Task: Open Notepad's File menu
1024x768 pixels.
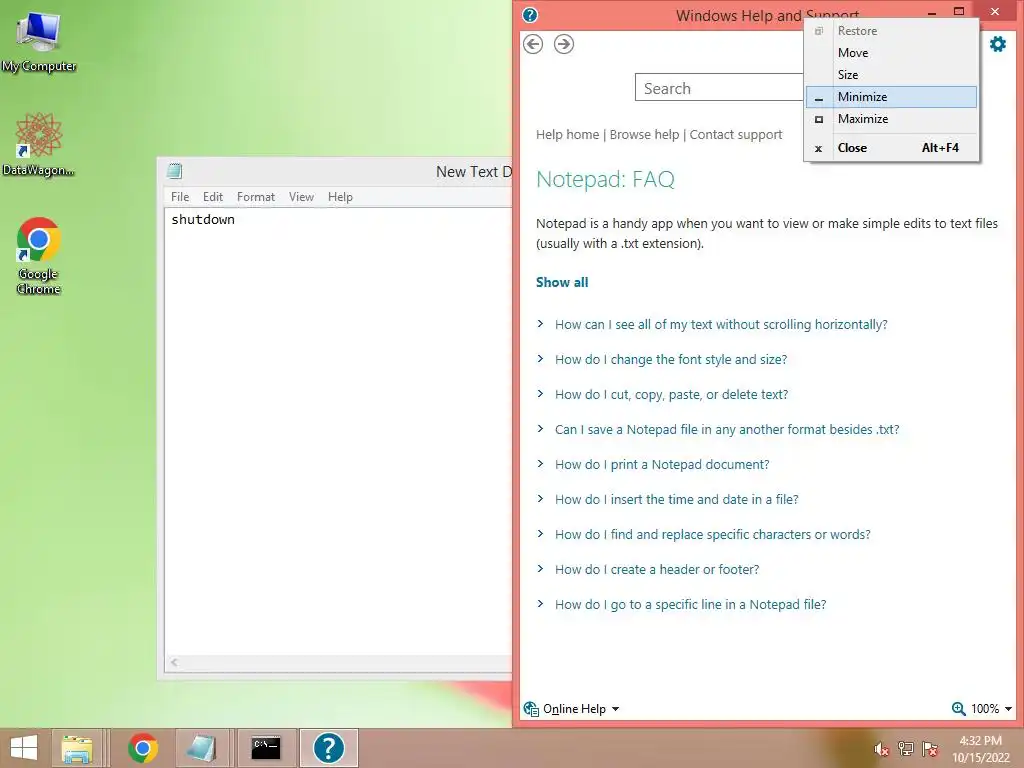Action: 180,197
